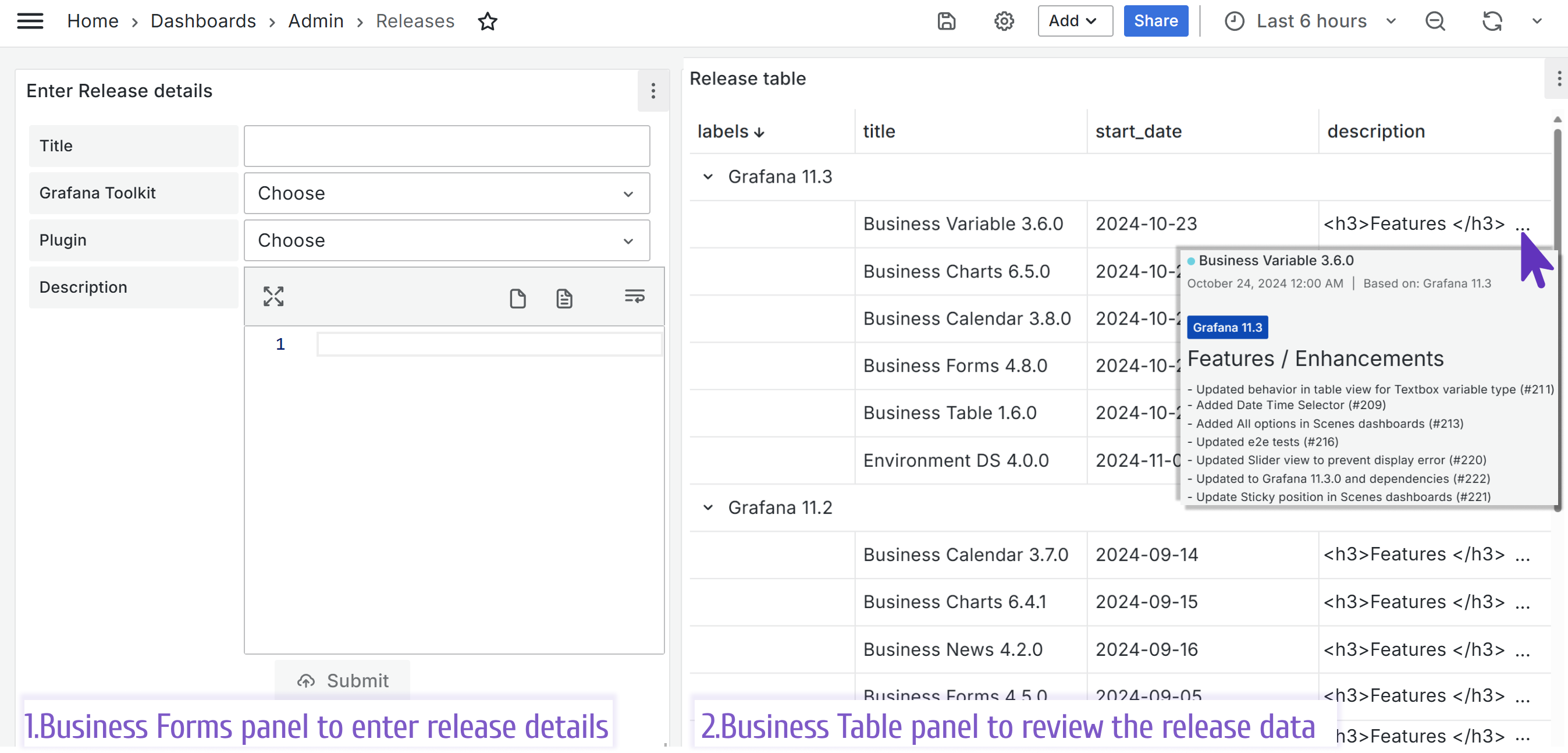
Task: Click the Title input field
Action: coord(448,145)
